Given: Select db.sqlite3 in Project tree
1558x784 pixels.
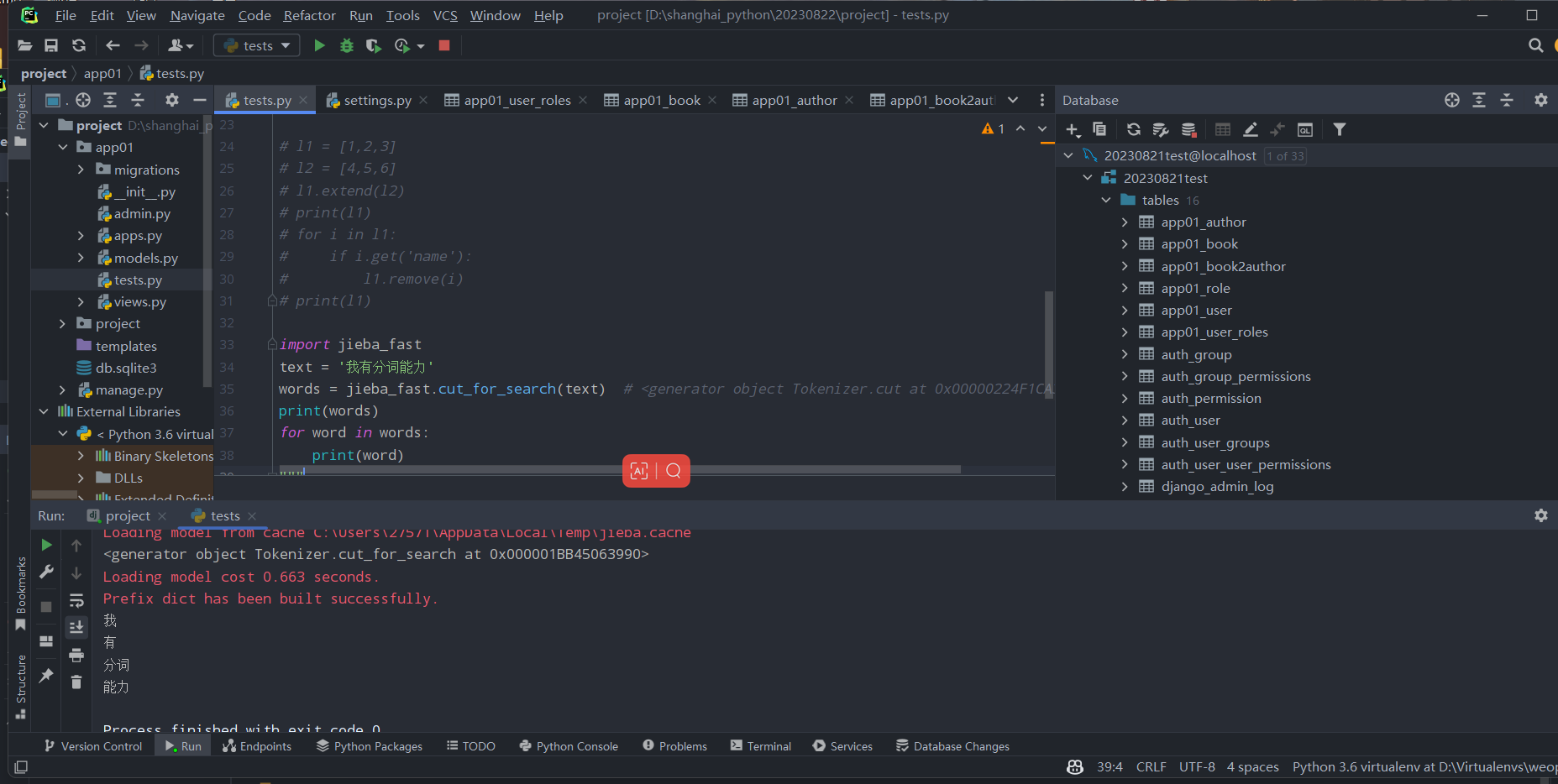Looking at the screenshot, I should [x=126, y=368].
